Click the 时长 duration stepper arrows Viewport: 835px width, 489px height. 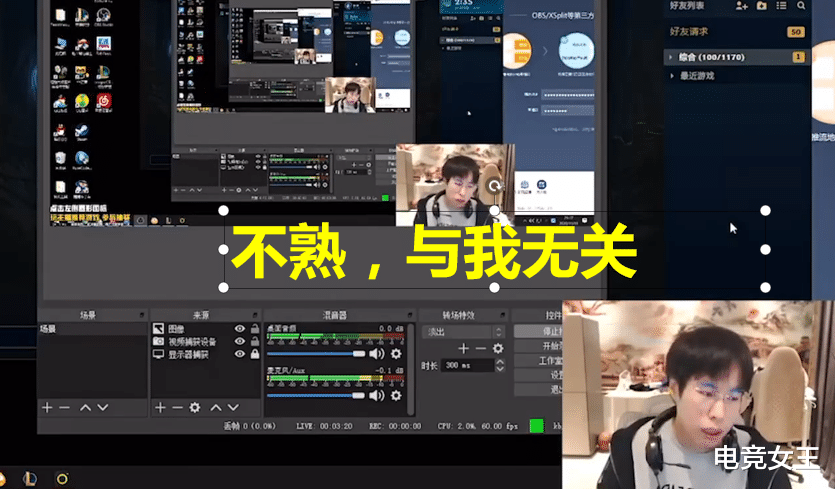coord(500,365)
